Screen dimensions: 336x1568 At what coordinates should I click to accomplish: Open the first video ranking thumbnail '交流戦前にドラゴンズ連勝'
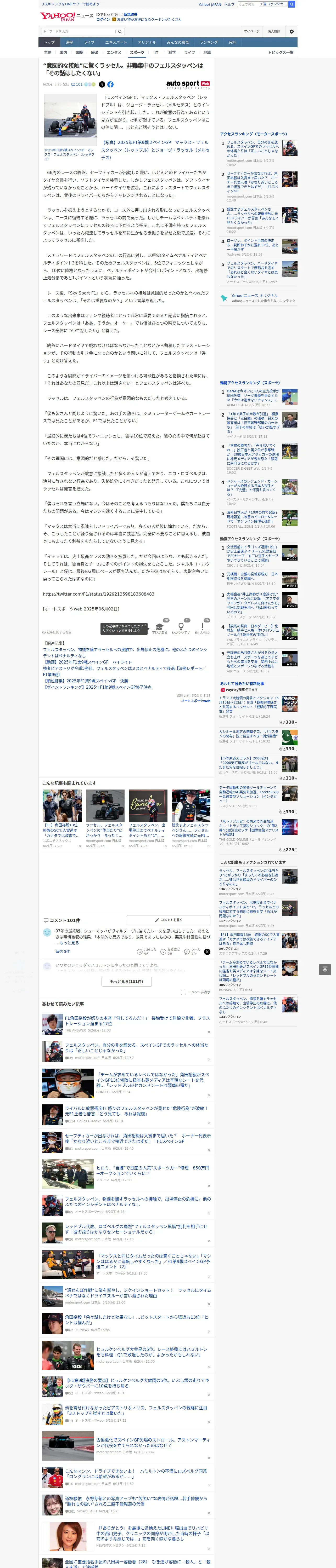(290, 552)
